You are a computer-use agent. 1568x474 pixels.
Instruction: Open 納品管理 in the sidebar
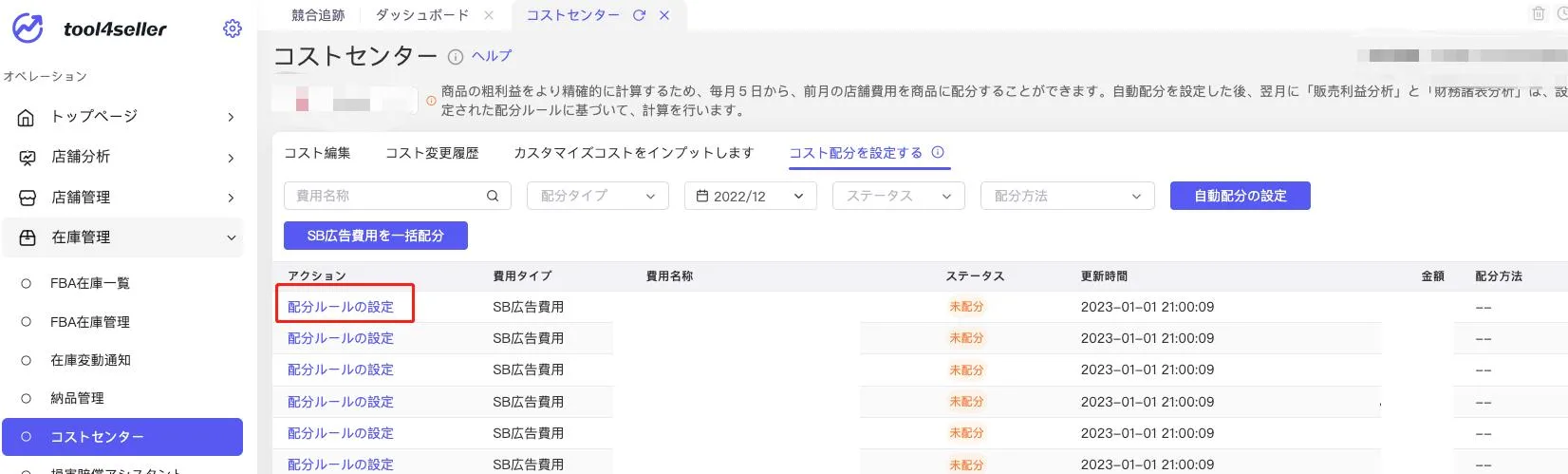(77, 398)
